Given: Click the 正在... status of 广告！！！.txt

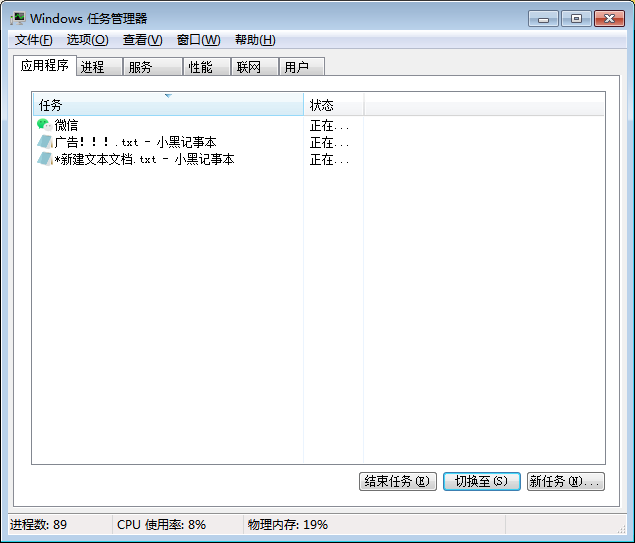Looking at the screenshot, I should click(x=329, y=143).
